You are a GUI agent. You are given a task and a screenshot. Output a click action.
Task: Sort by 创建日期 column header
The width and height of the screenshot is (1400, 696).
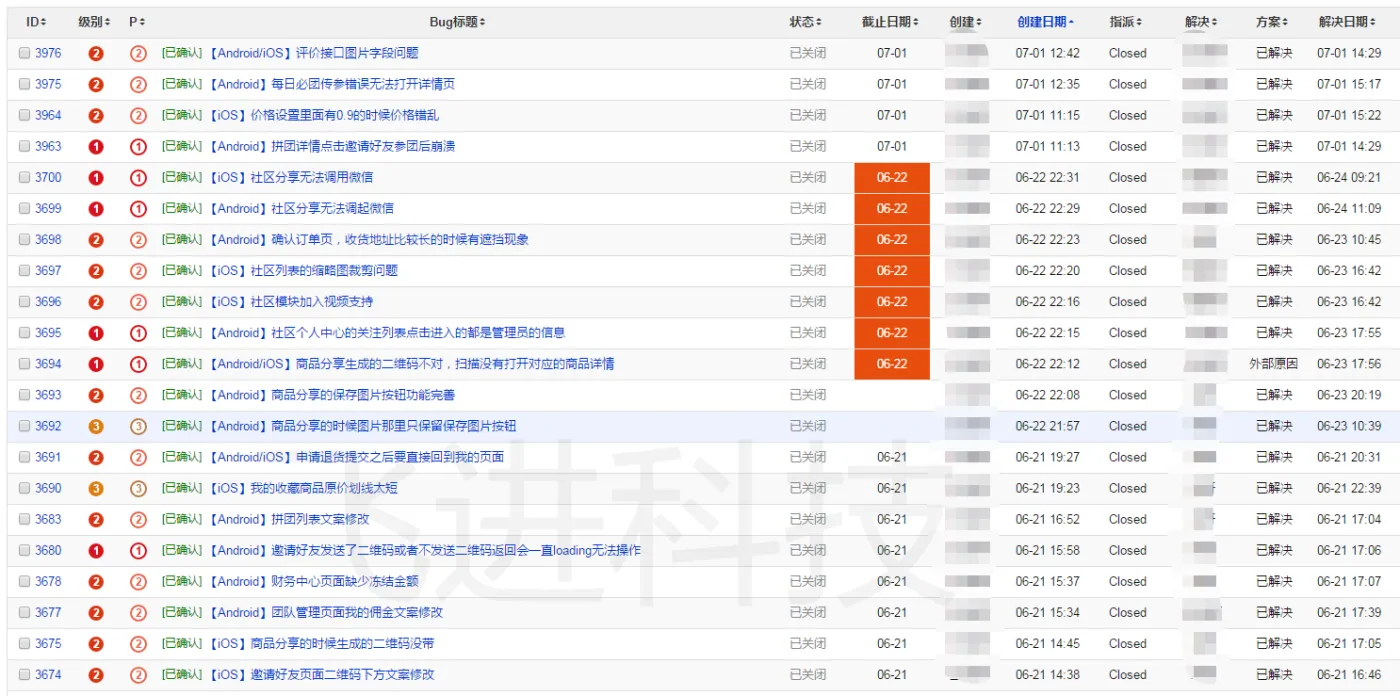click(x=1042, y=22)
